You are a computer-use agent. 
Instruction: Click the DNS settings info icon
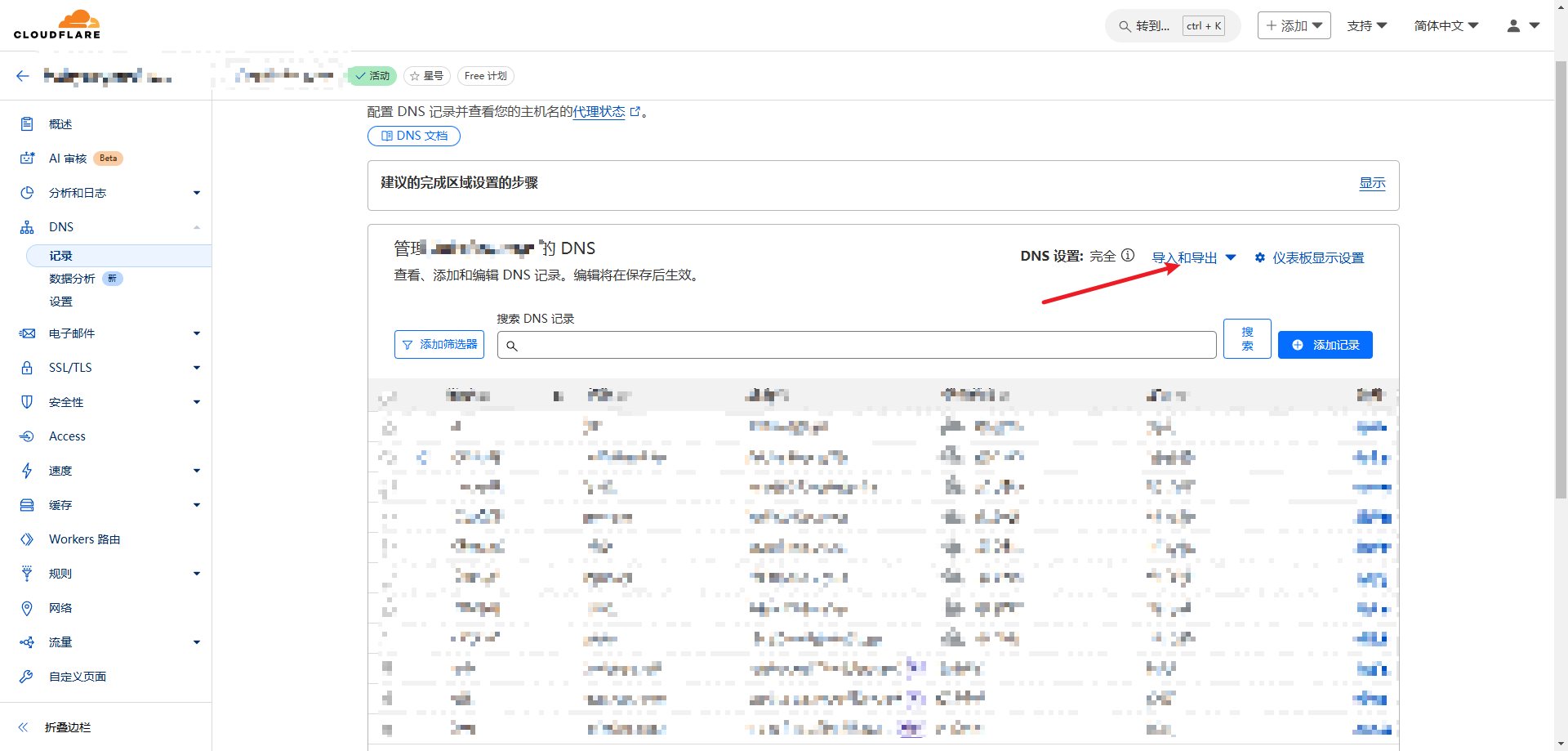(1128, 256)
